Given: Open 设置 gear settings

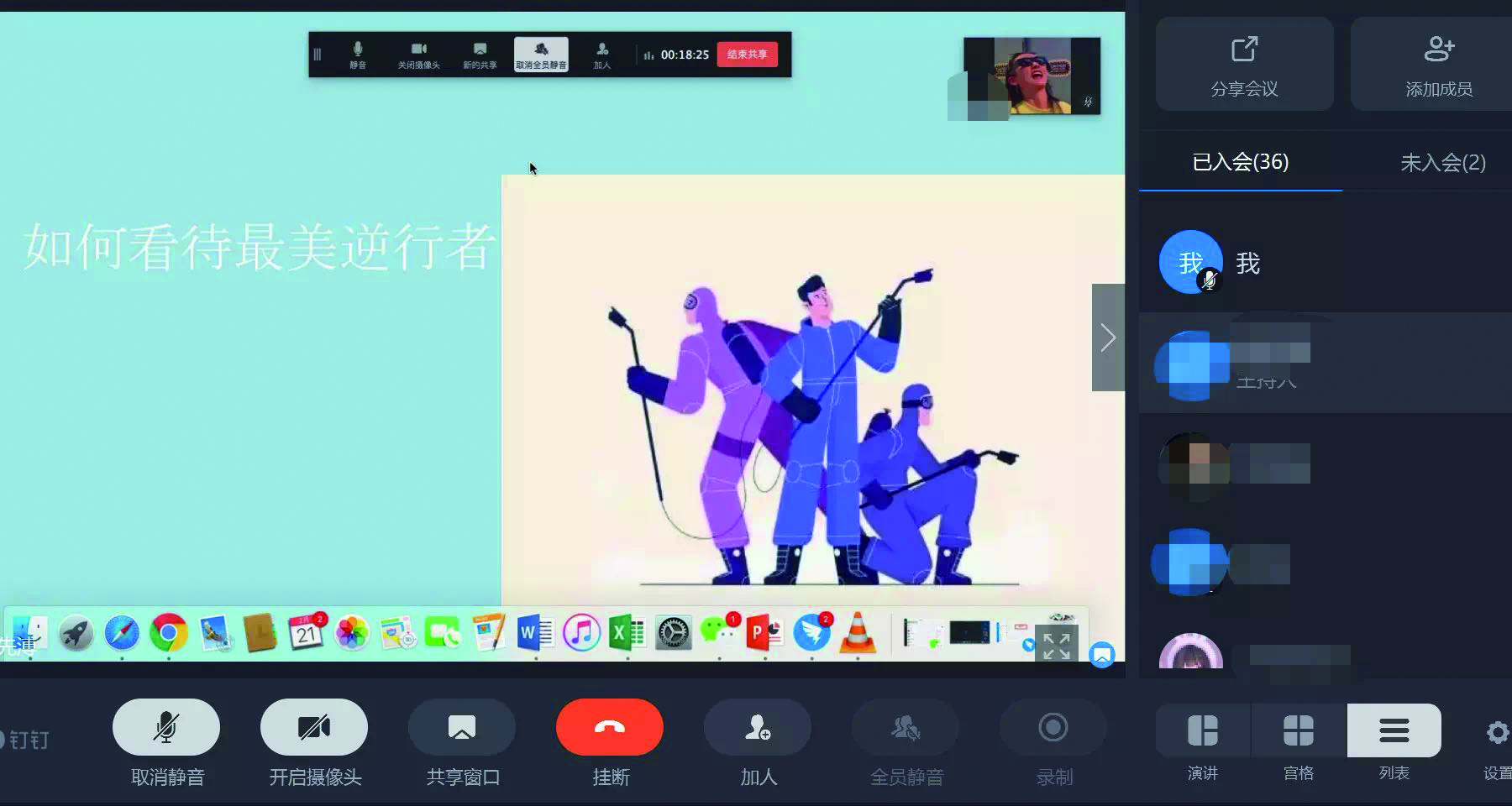Looking at the screenshot, I should coord(1498,733).
